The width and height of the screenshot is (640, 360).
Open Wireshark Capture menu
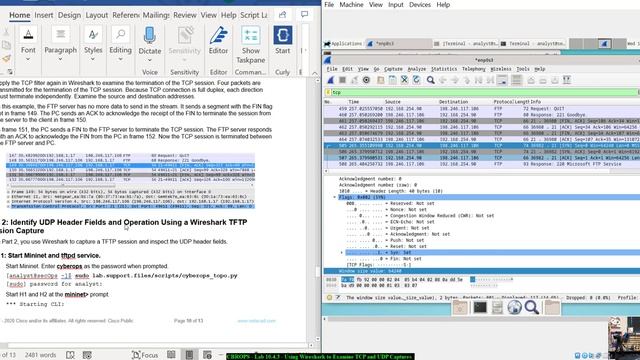(x=393, y=69)
